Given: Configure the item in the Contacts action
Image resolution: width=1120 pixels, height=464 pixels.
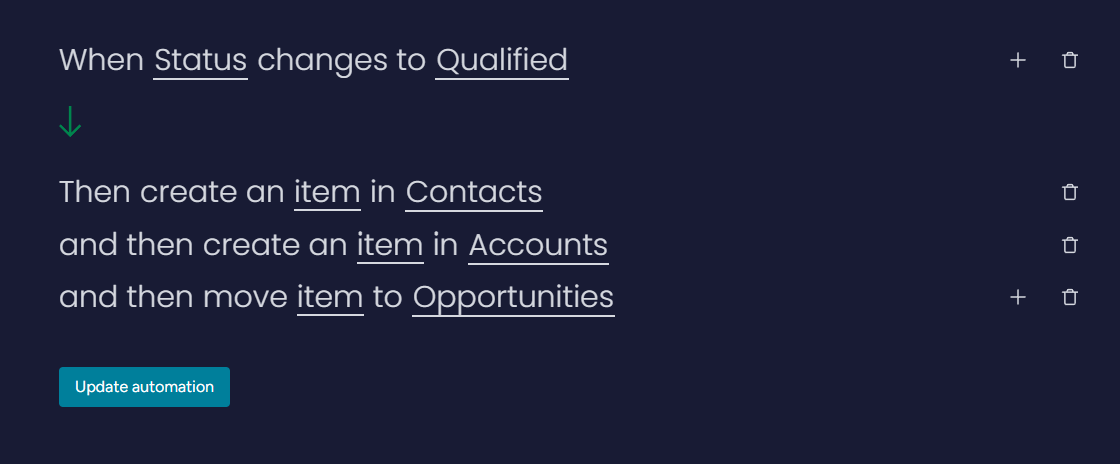Looking at the screenshot, I should (x=327, y=192).
